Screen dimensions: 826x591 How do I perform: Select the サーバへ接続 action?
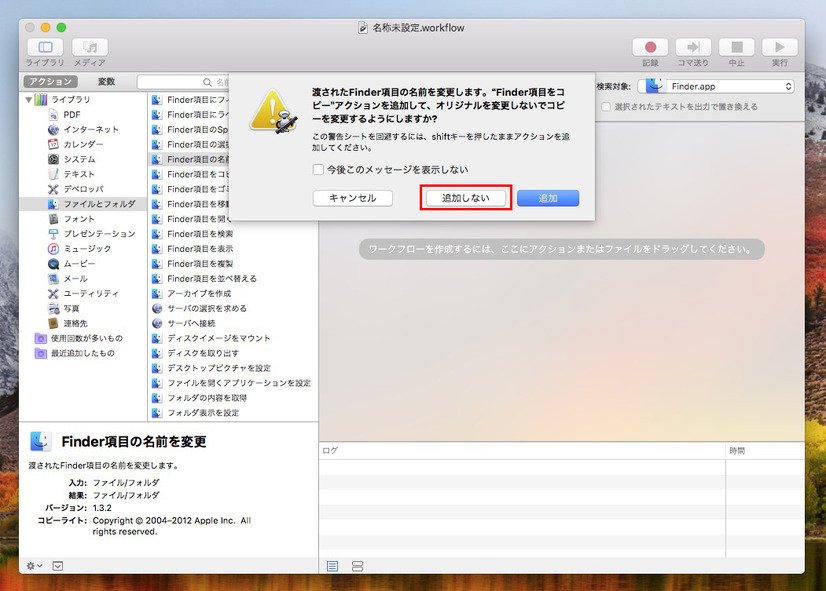191,323
